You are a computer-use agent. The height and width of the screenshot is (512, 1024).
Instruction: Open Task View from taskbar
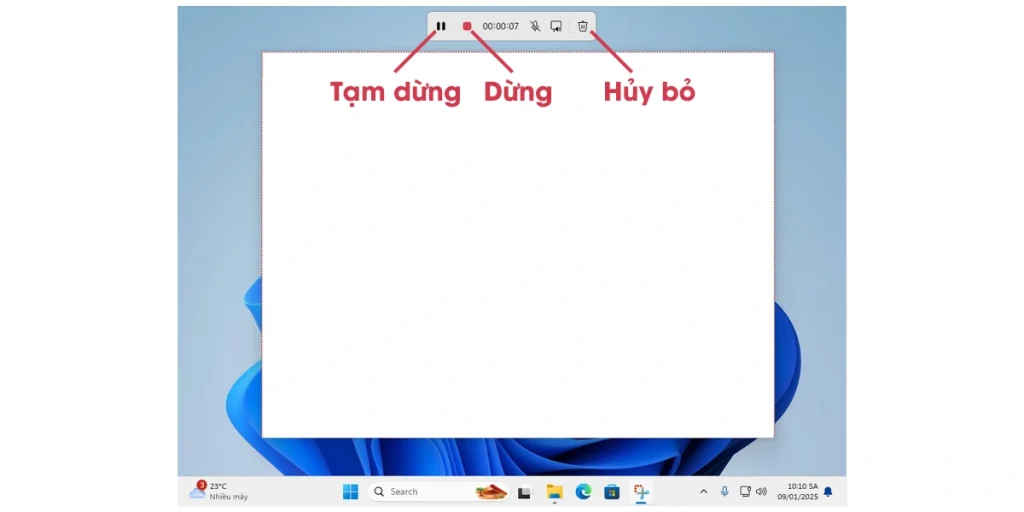point(524,492)
